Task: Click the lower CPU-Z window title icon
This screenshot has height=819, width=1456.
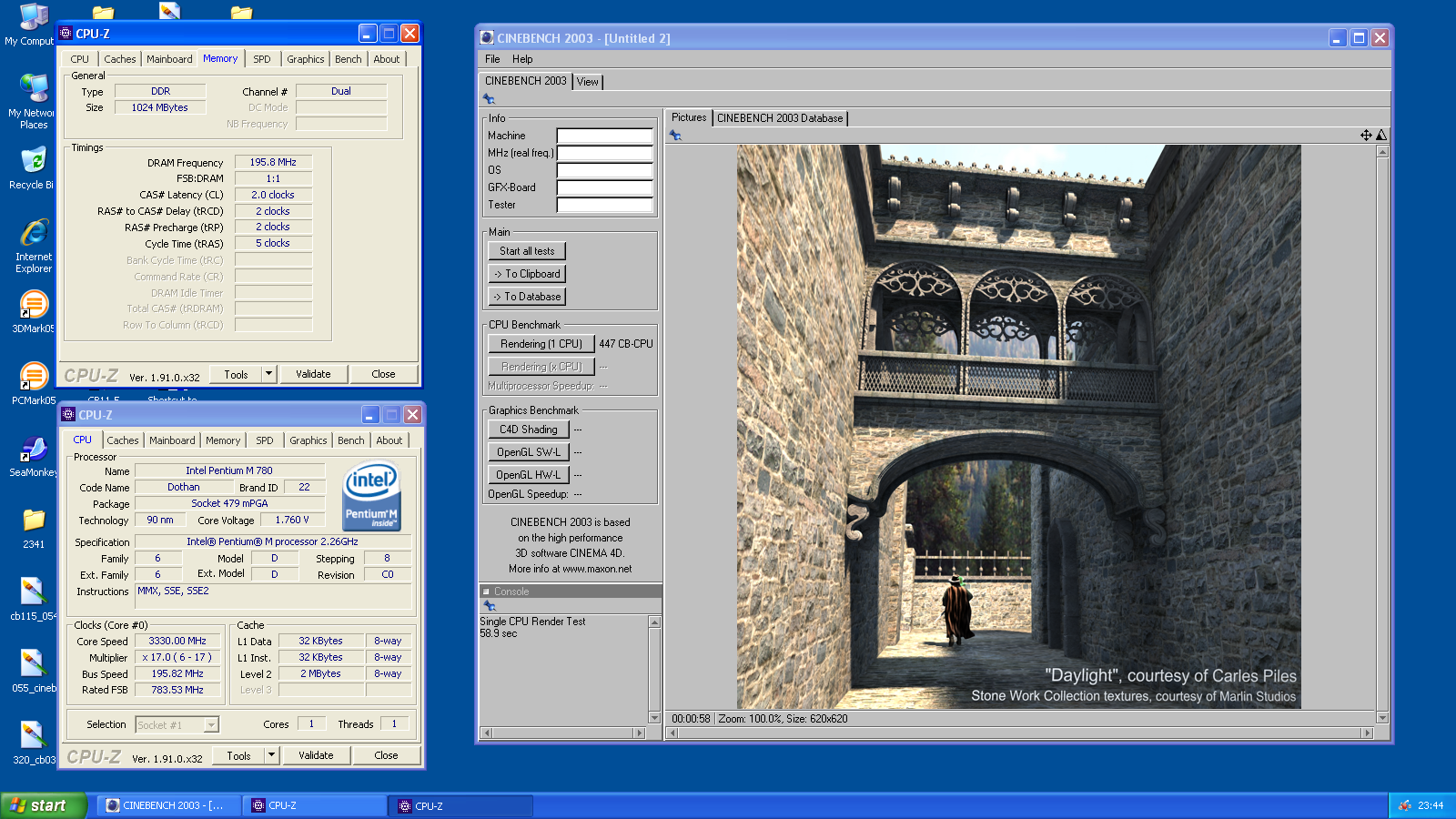Action: pos(68,415)
